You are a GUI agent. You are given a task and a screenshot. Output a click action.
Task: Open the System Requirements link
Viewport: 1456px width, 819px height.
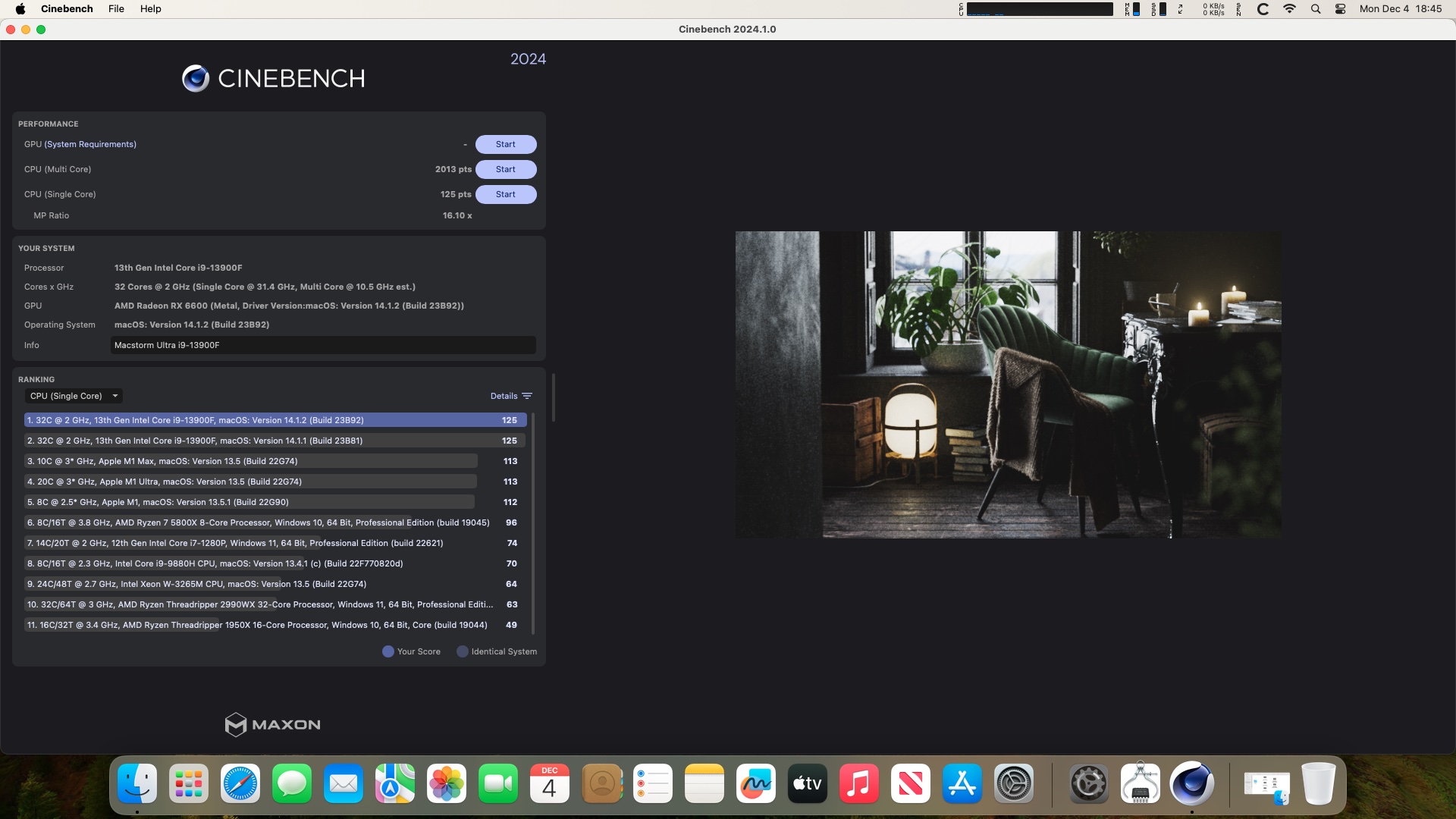pos(90,144)
